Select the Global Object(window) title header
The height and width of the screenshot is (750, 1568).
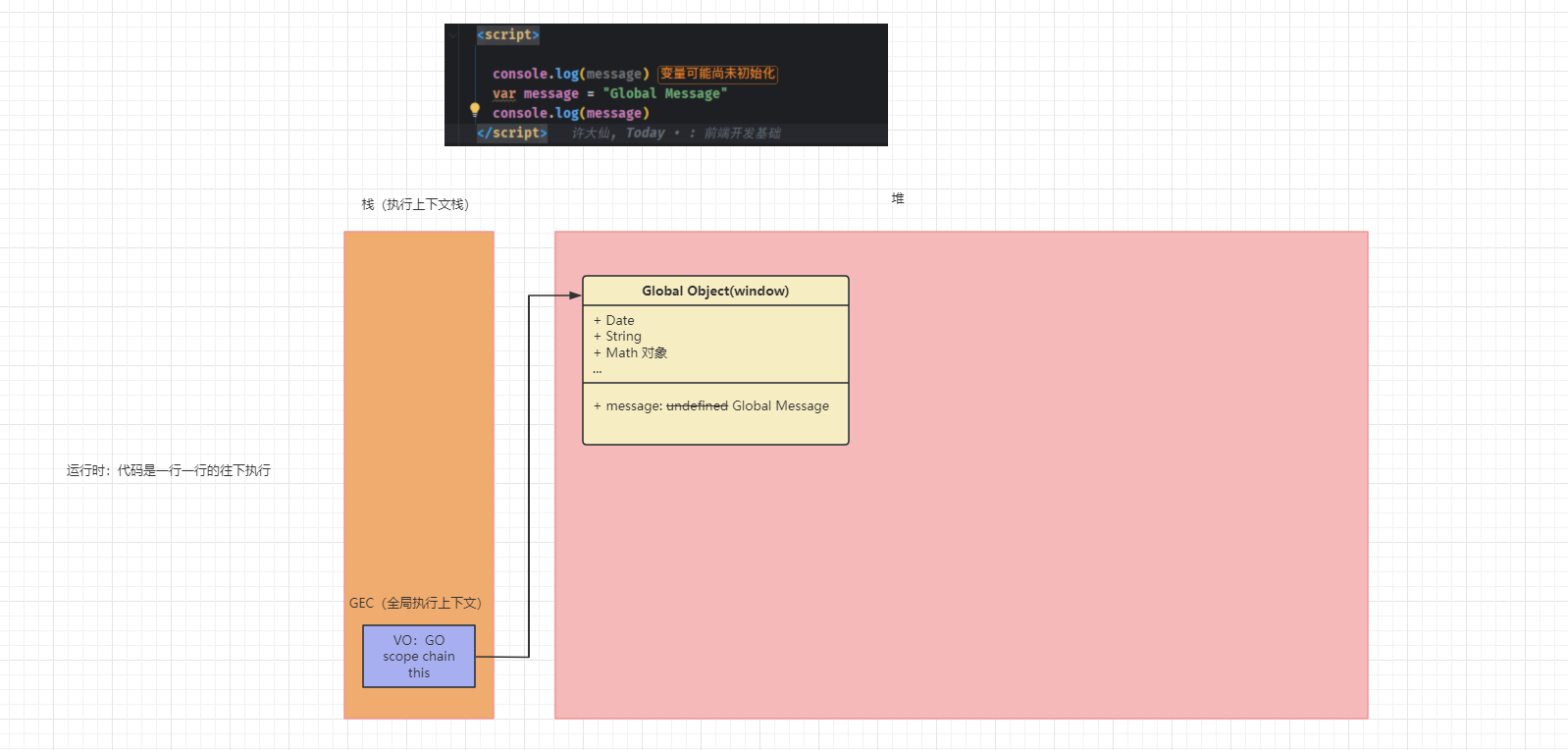[715, 292]
